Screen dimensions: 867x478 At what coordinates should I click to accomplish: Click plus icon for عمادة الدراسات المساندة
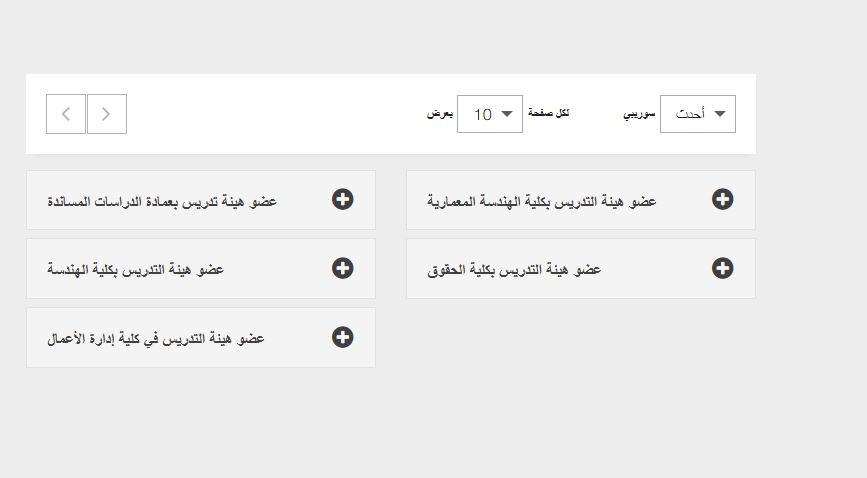pos(342,200)
